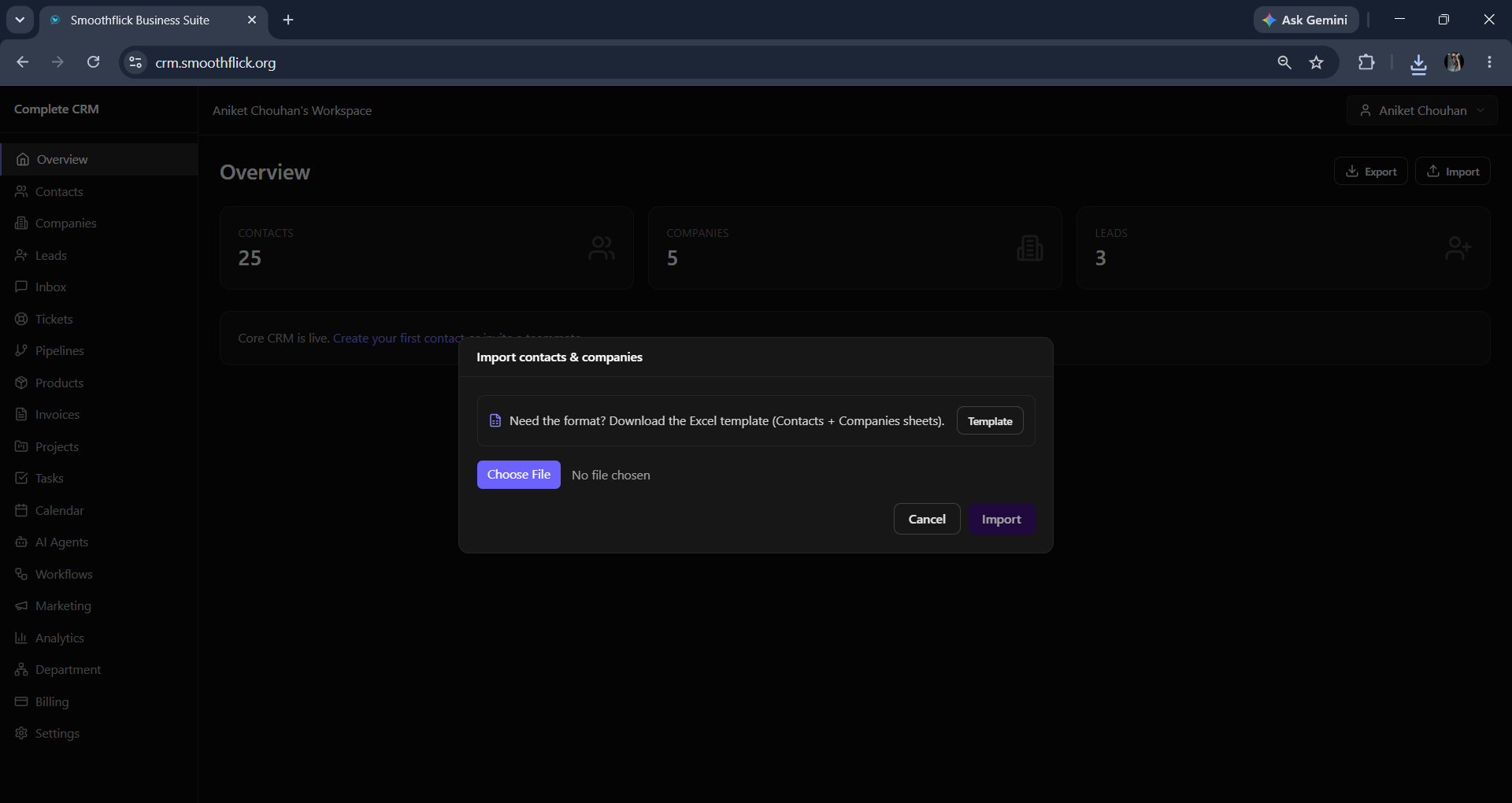
Task: Click the Import button beside Export
Action: pyautogui.click(x=1453, y=171)
